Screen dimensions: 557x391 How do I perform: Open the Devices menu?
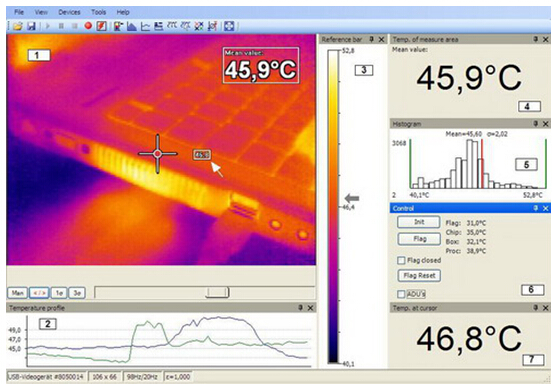click(x=69, y=12)
